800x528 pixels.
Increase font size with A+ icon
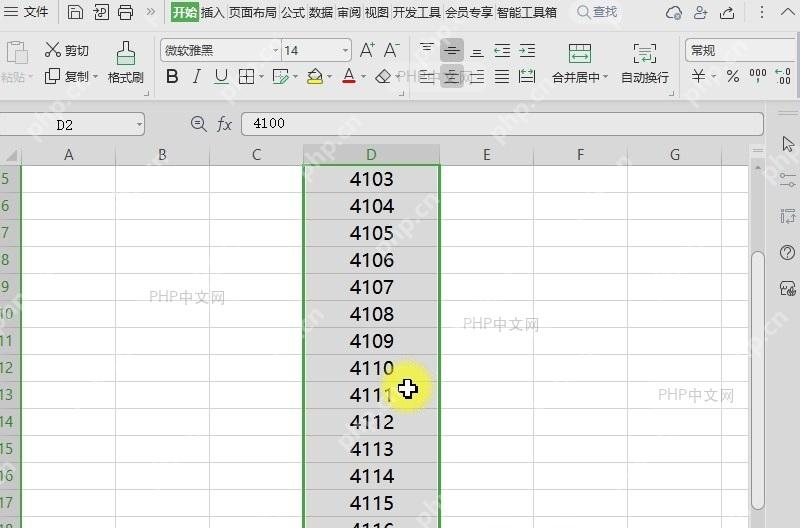pyautogui.click(x=367, y=50)
